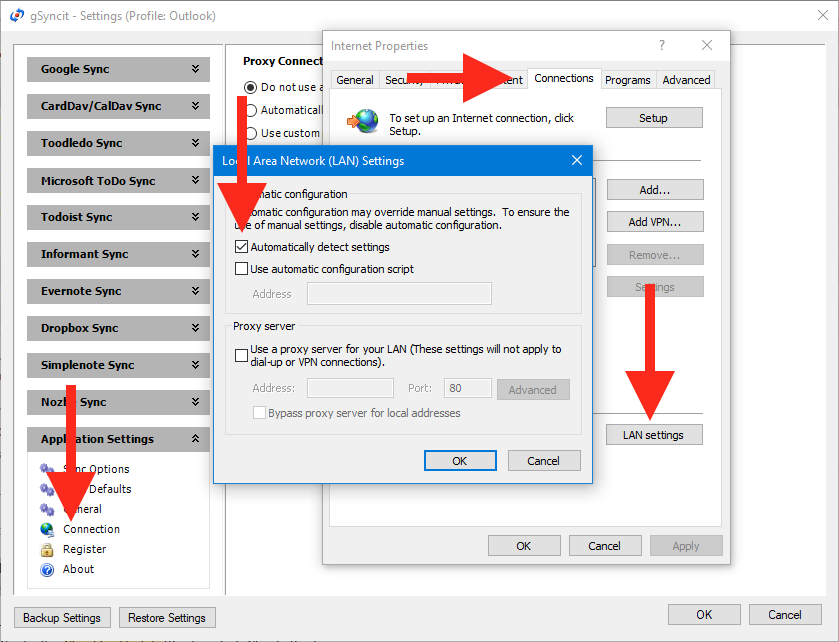The width and height of the screenshot is (839, 642).
Task: Click Cancel in LAN Settings dialog
Action: click(543, 461)
